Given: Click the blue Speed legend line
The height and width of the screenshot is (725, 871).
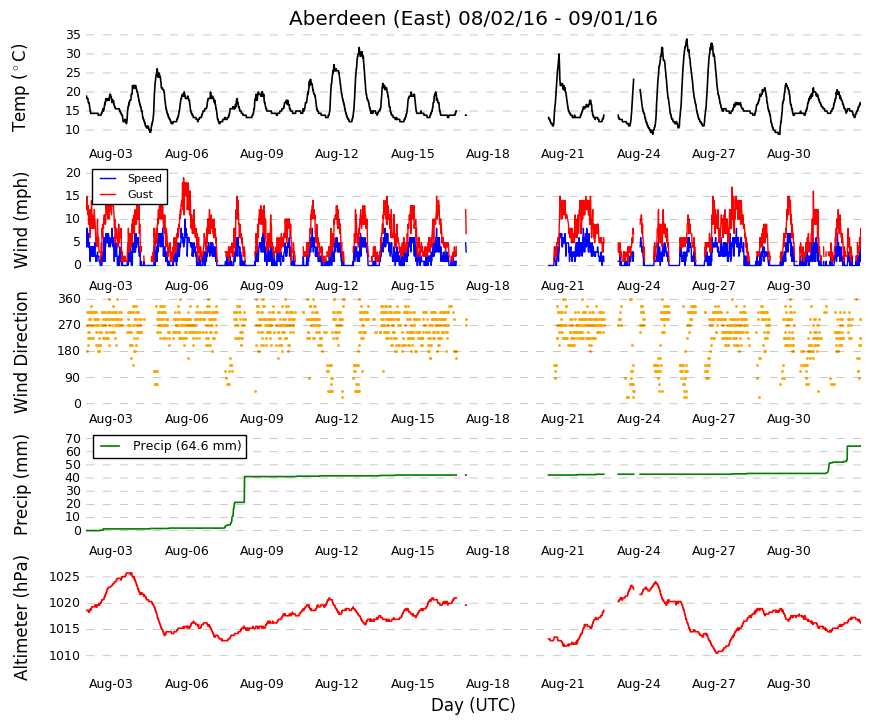Looking at the screenshot, I should (108, 178).
